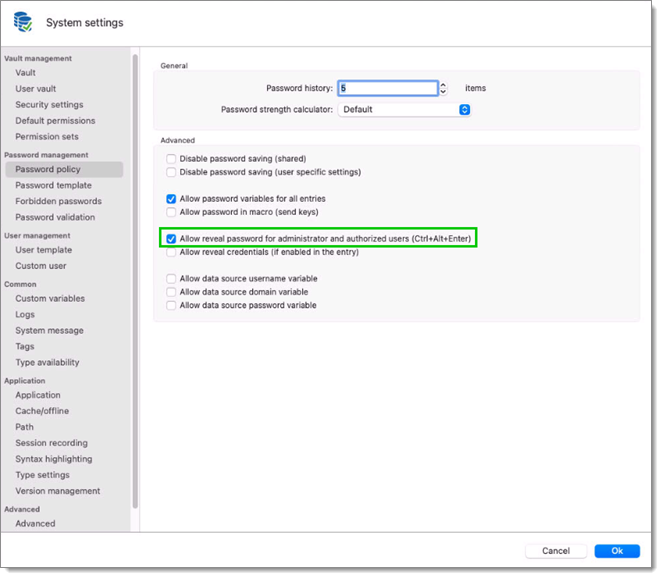Focus the Password history input field
Image resolution: width=662 pixels, height=578 pixels.
point(388,88)
